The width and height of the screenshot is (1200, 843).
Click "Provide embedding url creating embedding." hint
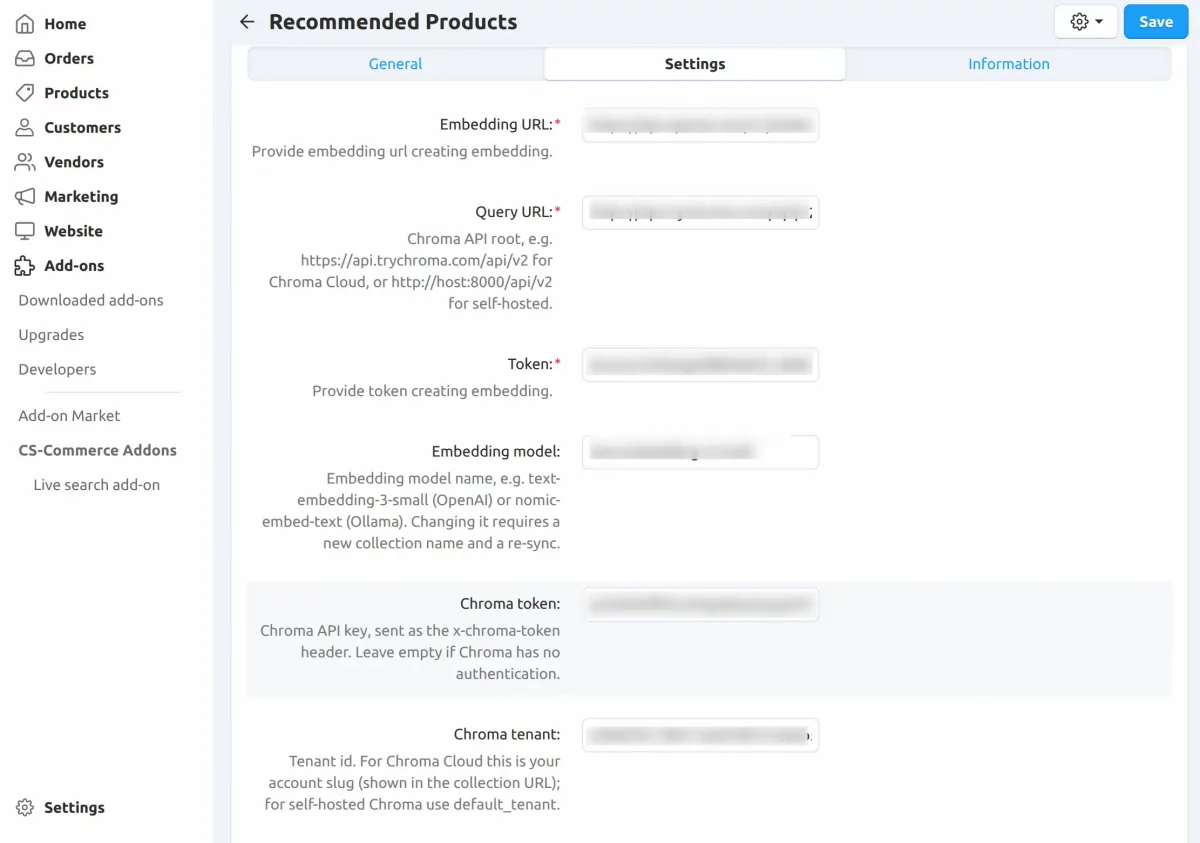[x=402, y=152]
